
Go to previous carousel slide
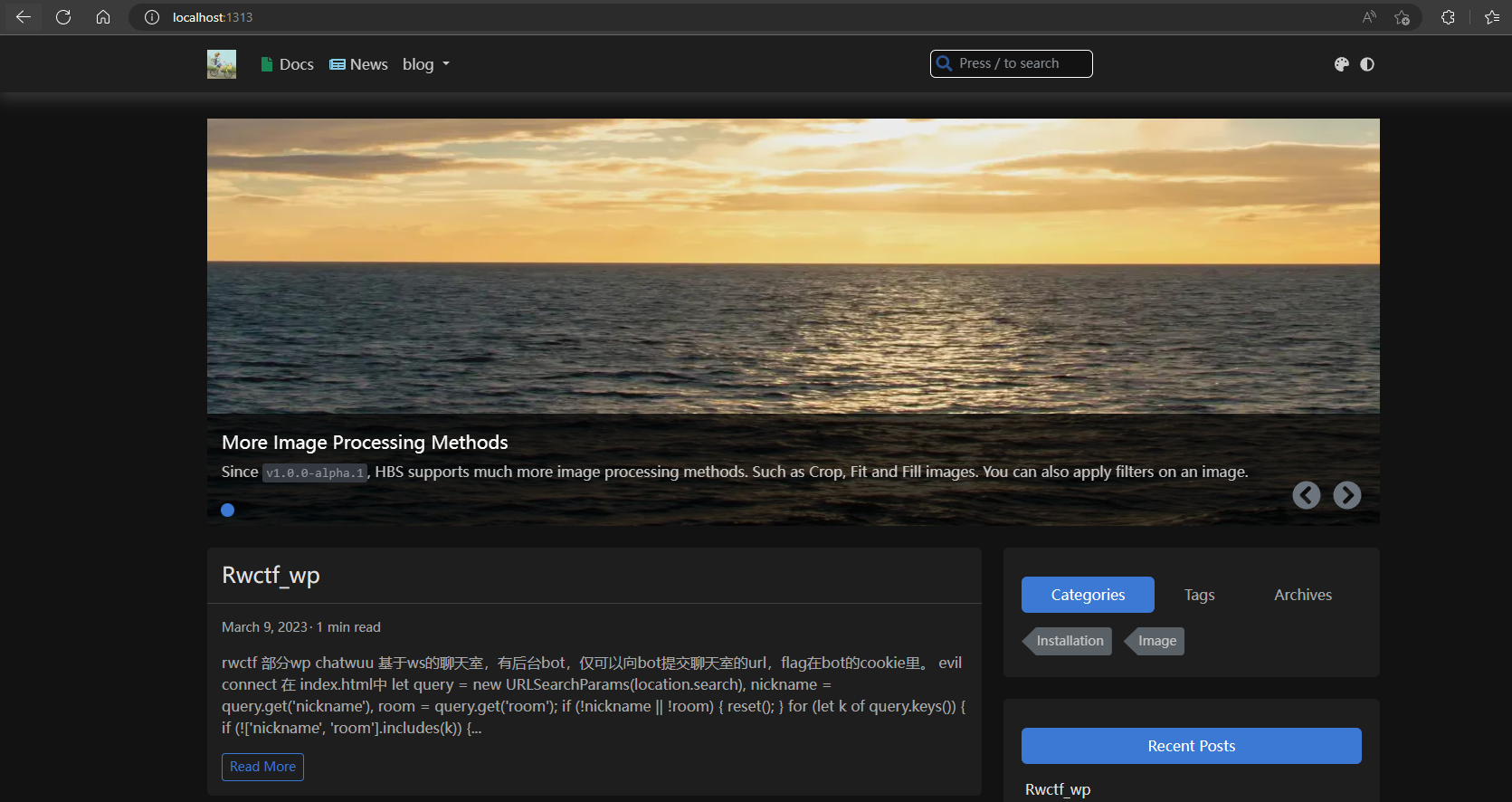tap(1306, 495)
